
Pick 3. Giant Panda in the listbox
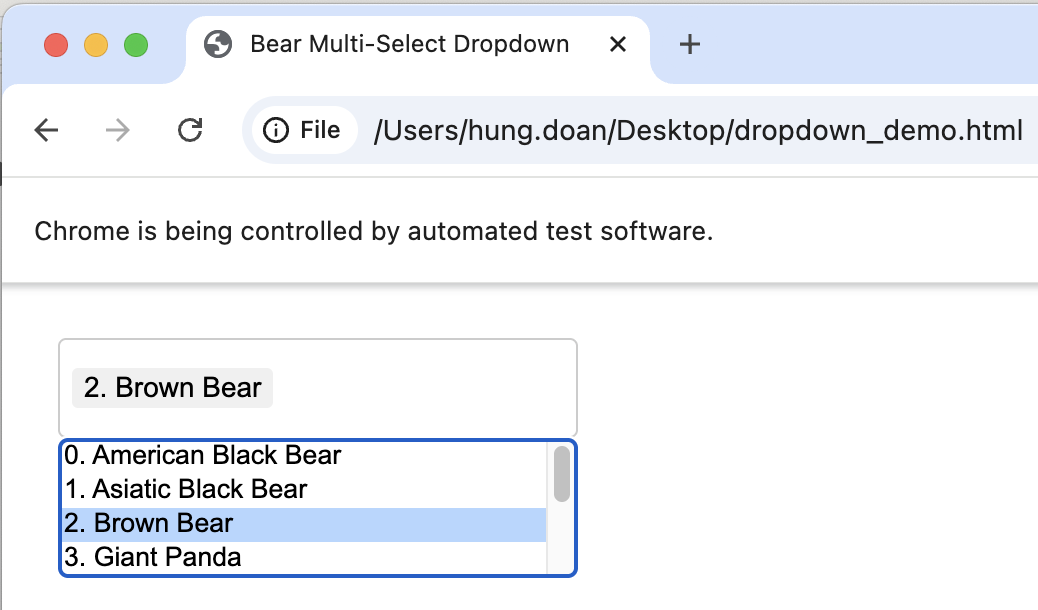[x=153, y=557]
